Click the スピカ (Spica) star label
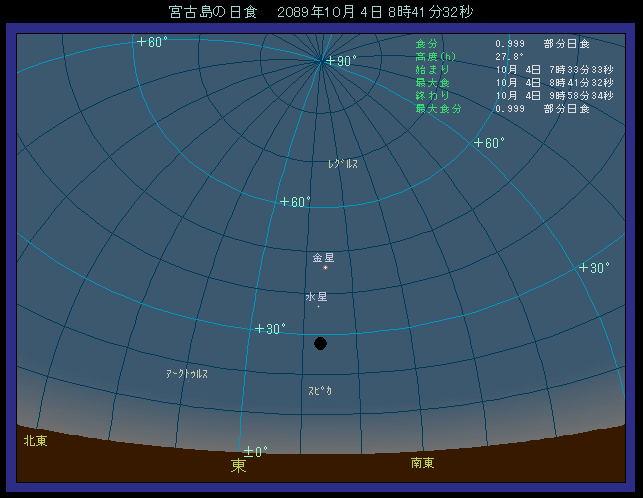Screen dimensions: 643x498 point(320,391)
